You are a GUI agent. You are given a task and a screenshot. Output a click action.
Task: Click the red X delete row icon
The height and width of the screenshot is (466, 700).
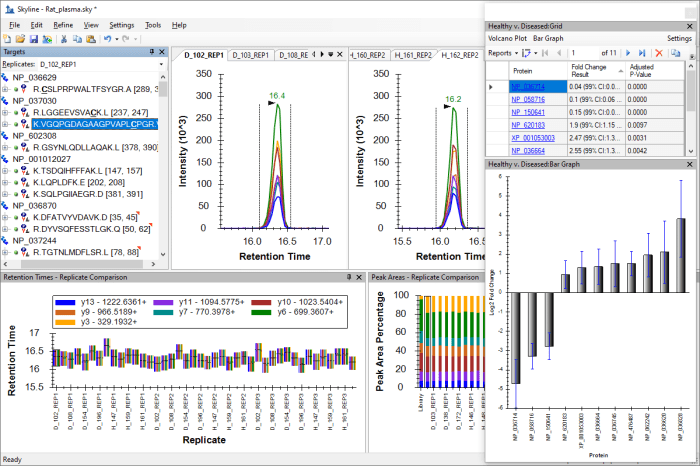pyautogui.click(x=657, y=52)
